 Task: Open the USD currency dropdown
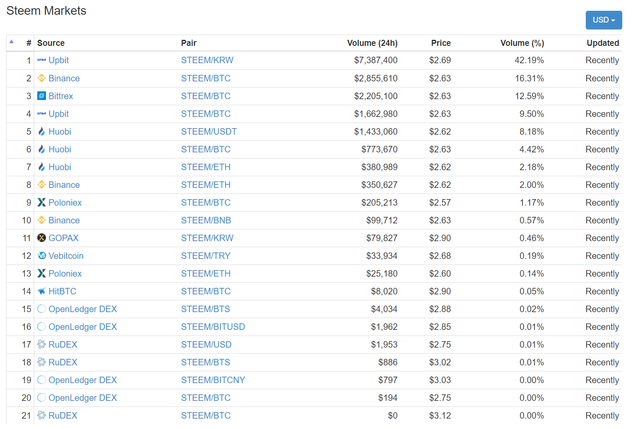603,20
